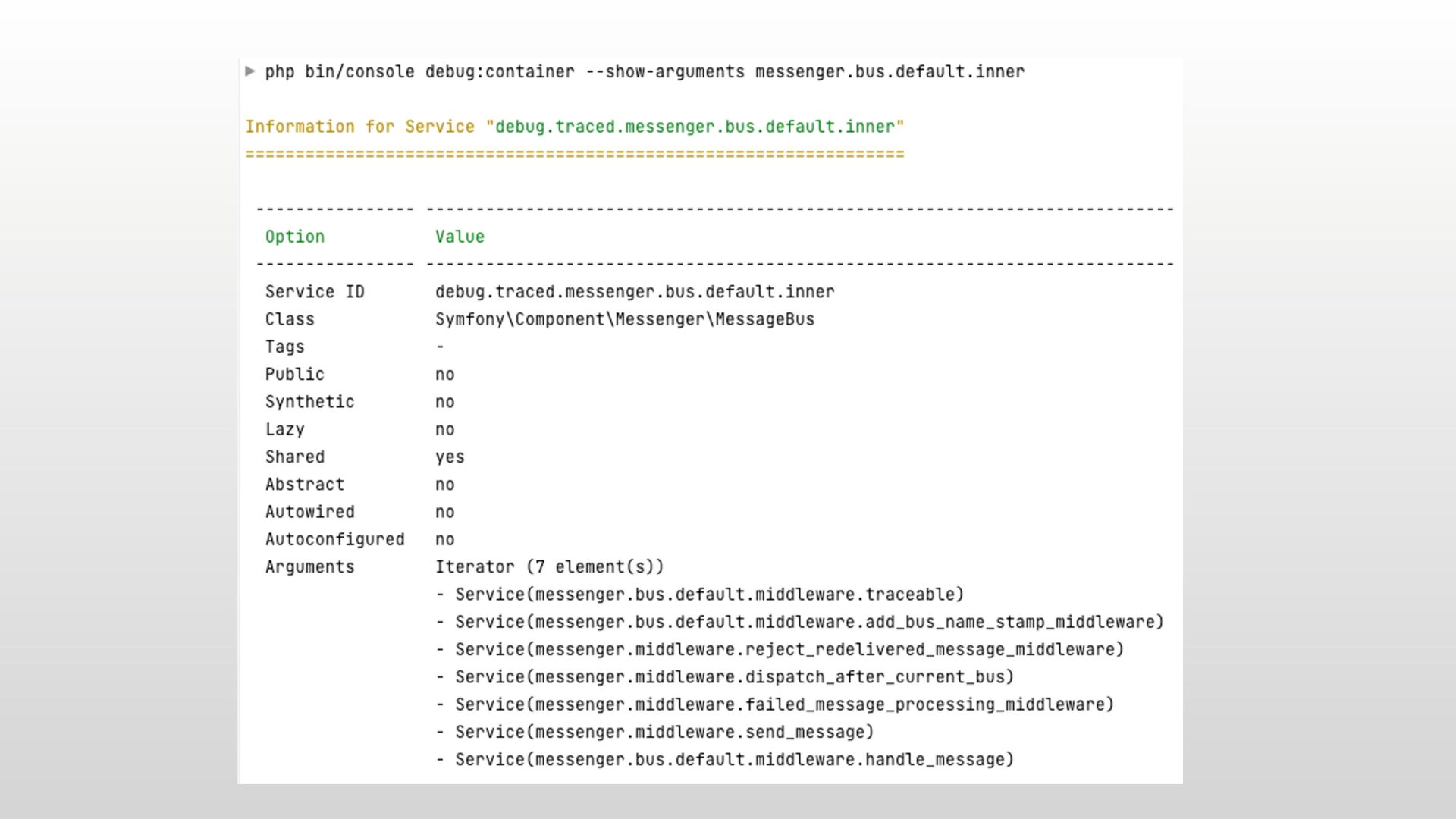Click the --show-arguments option in the command
The image size is (1456, 819).
click(665, 72)
